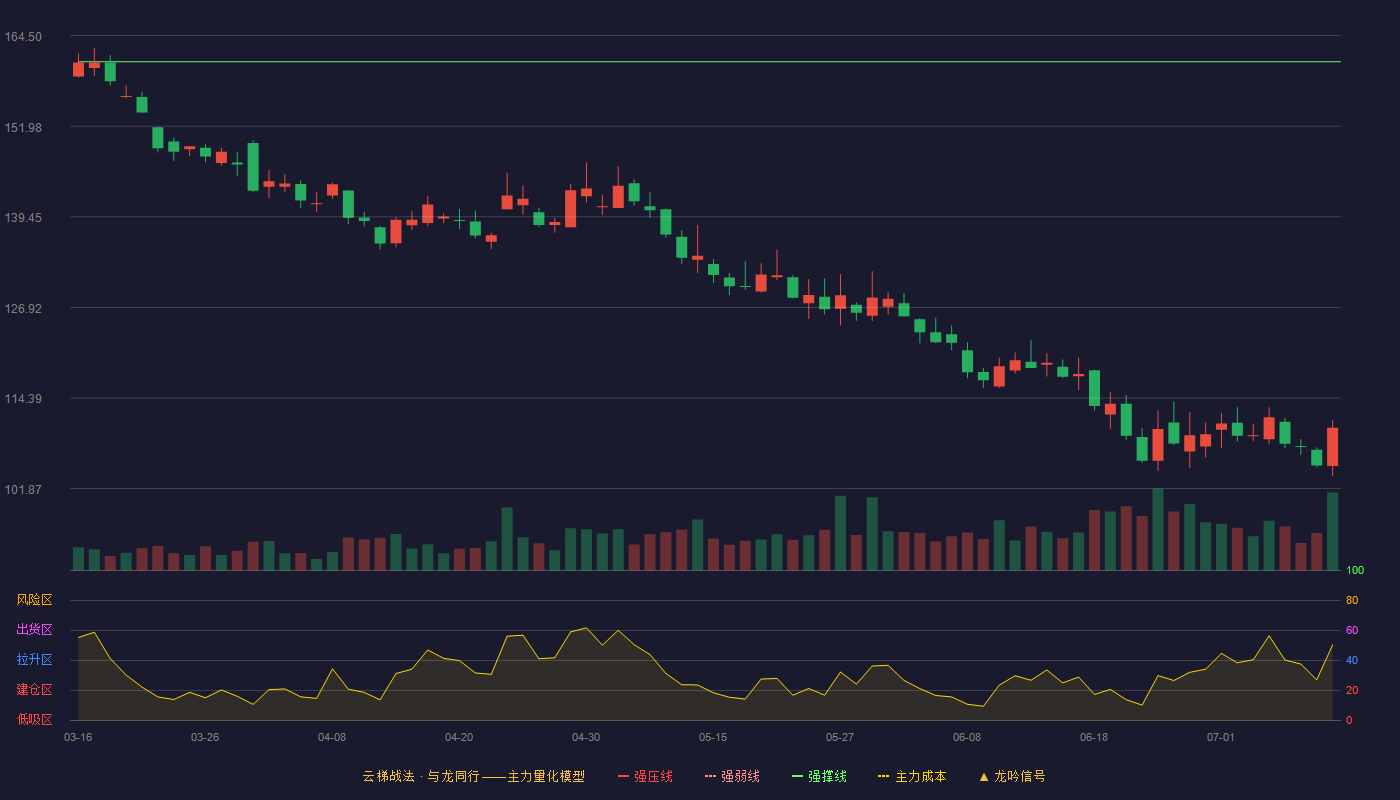Image resolution: width=1400 pixels, height=800 pixels.
Task: Click the yellow dashed icon beside 主力成本
Action: 883,776
